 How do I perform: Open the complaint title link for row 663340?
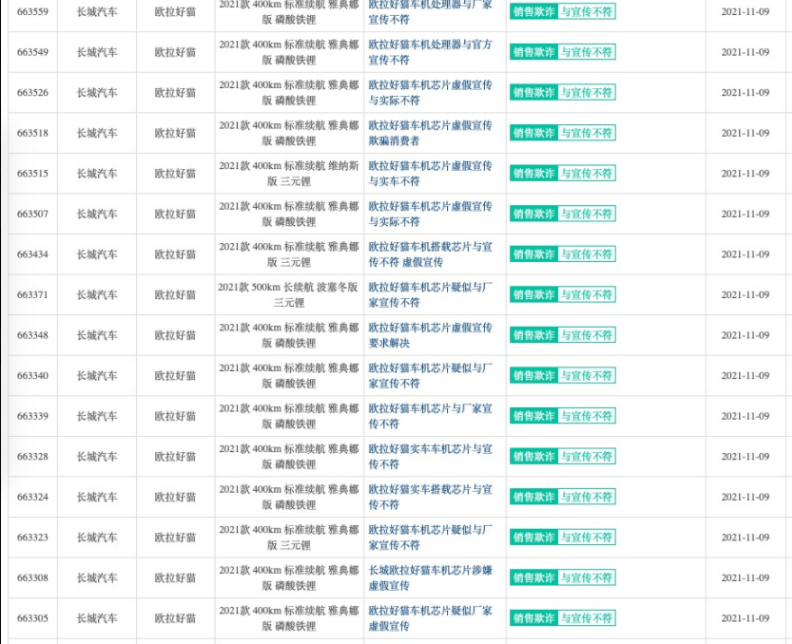pyautogui.click(x=430, y=375)
